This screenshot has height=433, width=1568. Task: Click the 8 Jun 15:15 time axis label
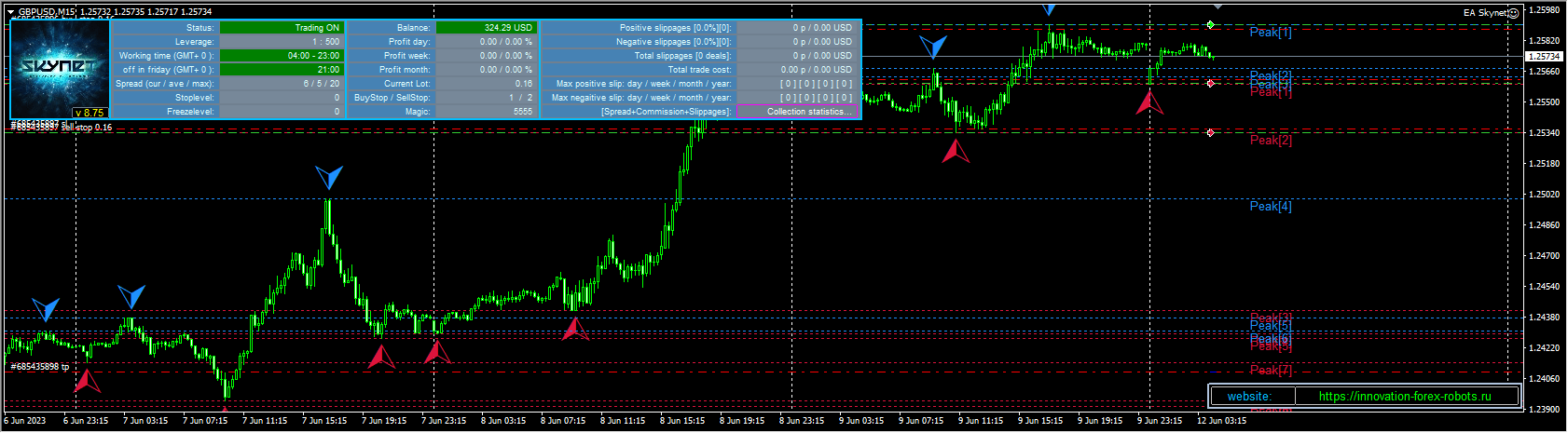(683, 421)
